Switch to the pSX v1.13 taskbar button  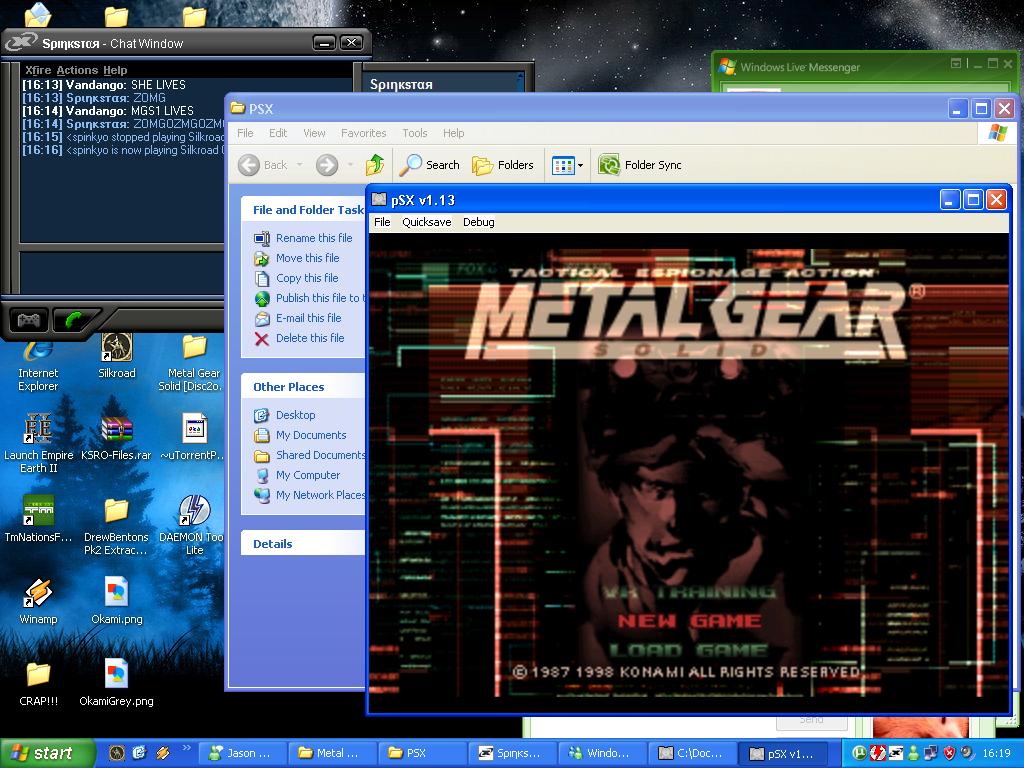click(785, 752)
